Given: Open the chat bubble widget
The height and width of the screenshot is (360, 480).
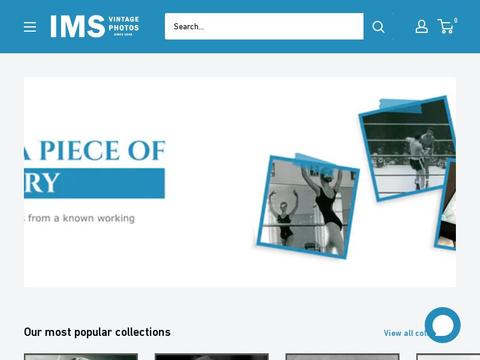Looking at the screenshot, I should (443, 325).
